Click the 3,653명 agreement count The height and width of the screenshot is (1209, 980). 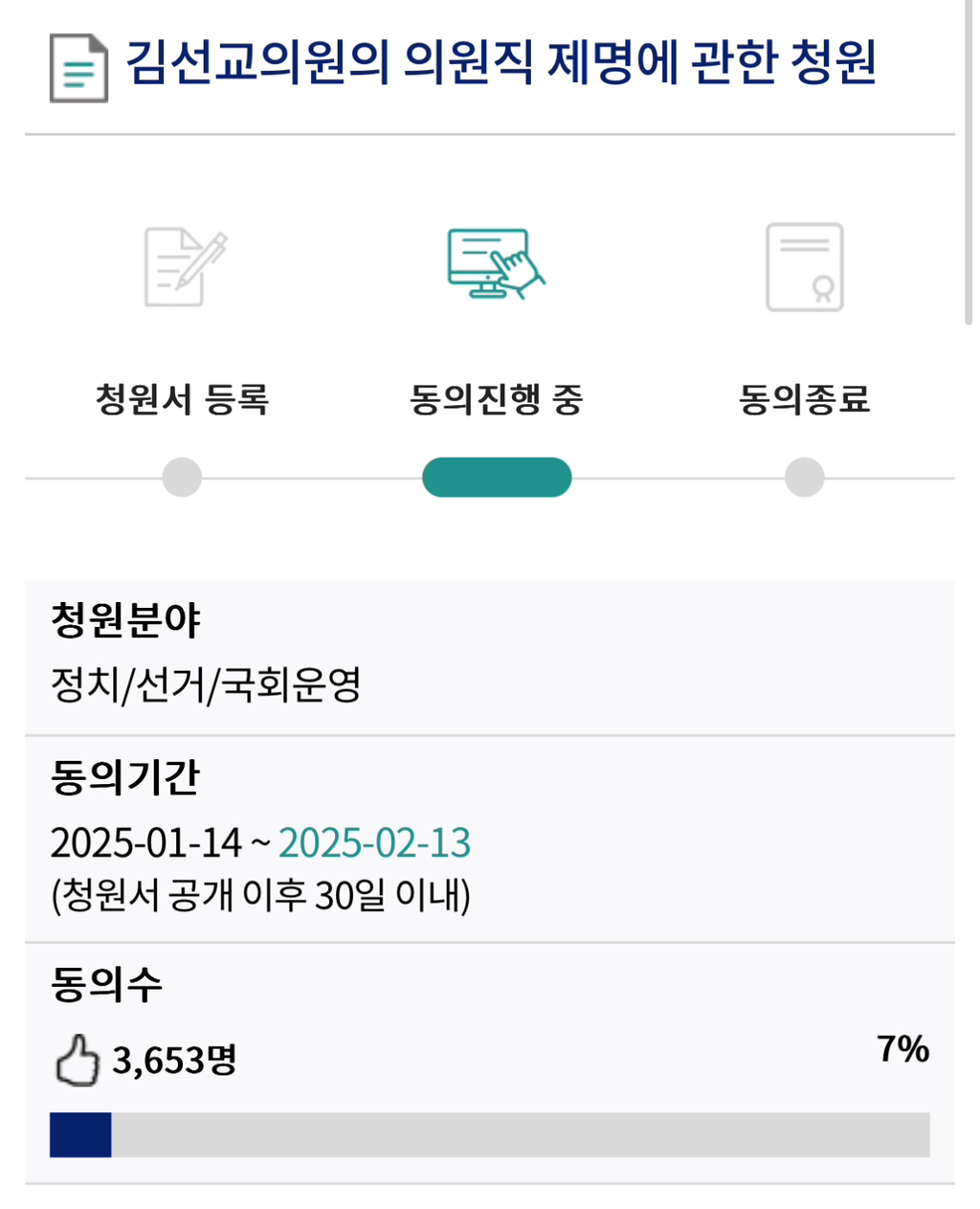[x=174, y=1060]
